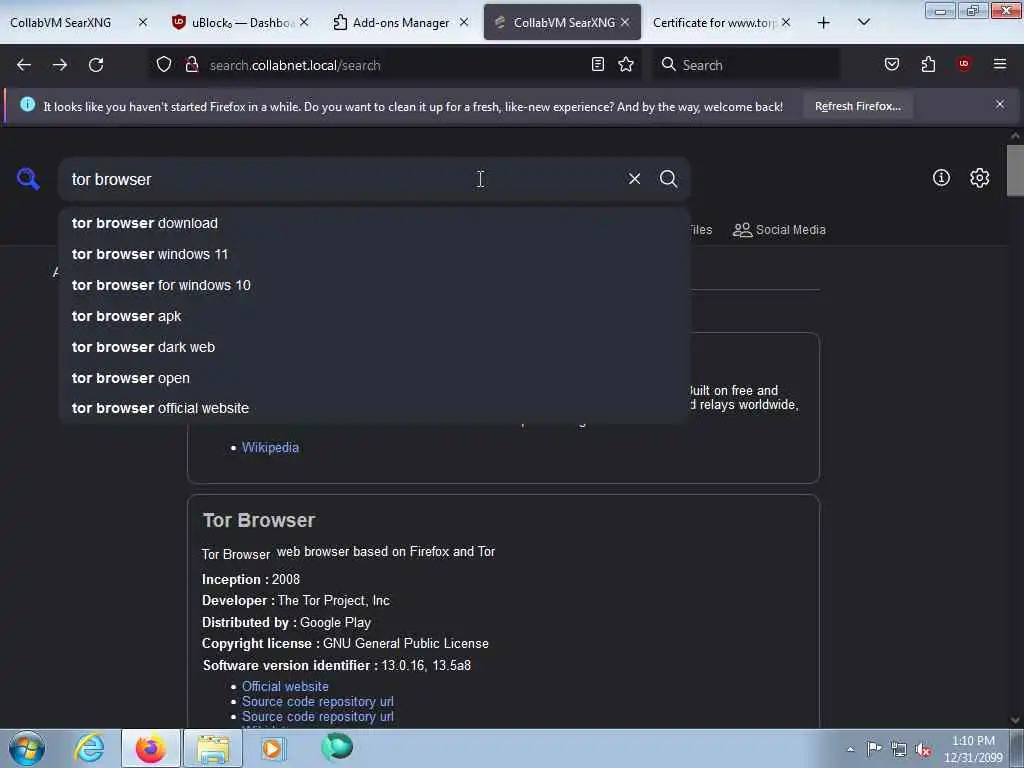Clear the search query with X icon

pyautogui.click(x=634, y=178)
